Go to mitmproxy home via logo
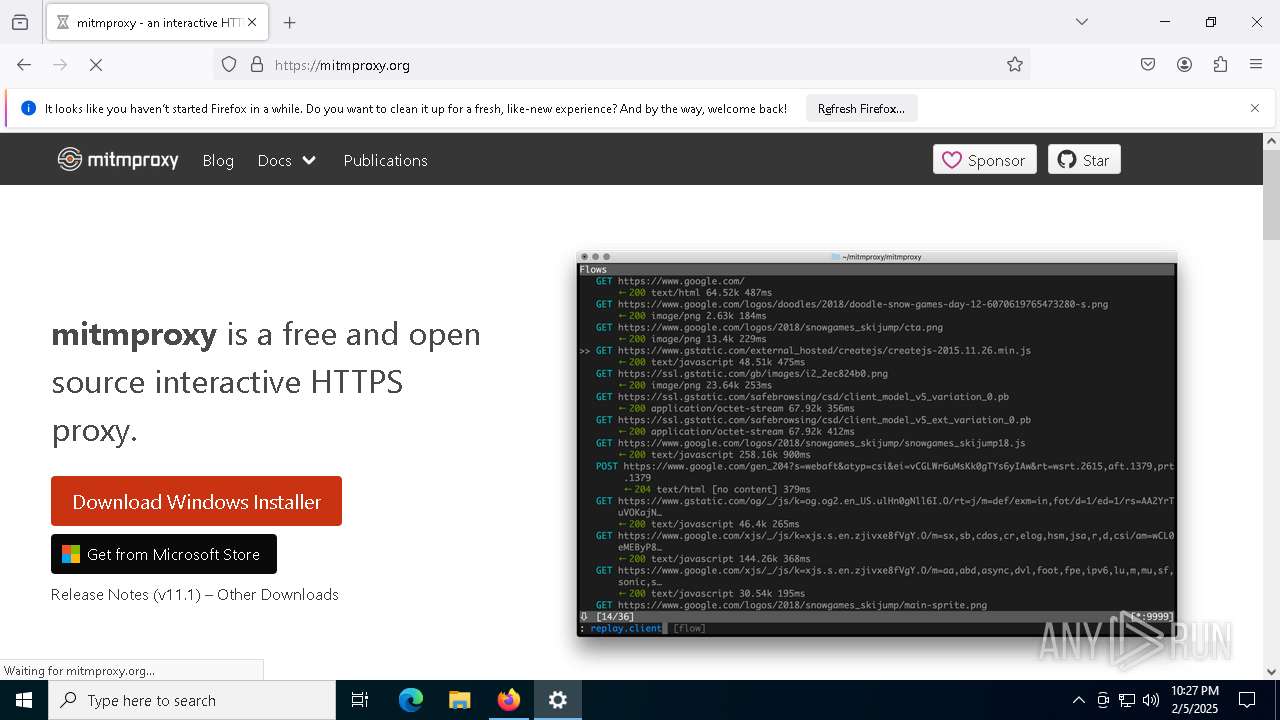The image size is (1280, 720). point(118,160)
